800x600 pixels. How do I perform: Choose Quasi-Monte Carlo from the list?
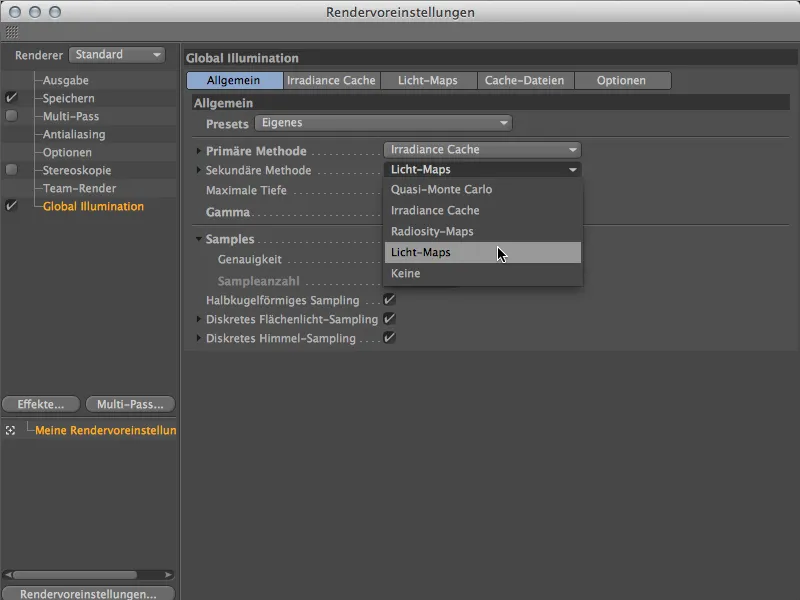pyautogui.click(x=483, y=189)
